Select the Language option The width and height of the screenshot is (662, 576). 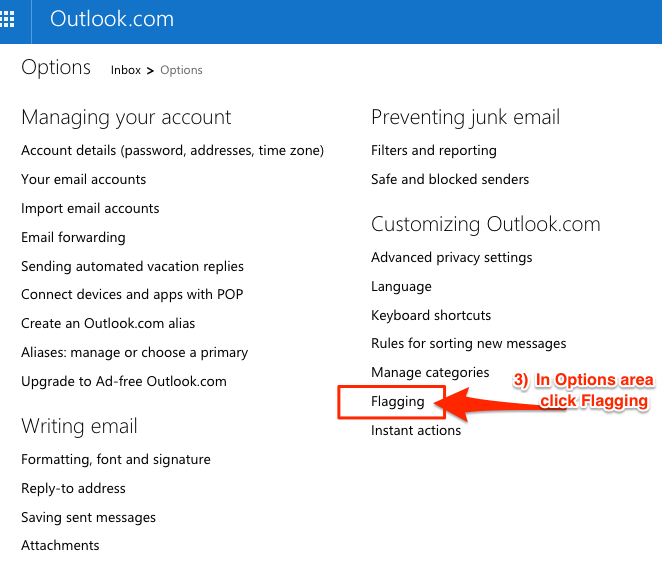[x=402, y=287]
